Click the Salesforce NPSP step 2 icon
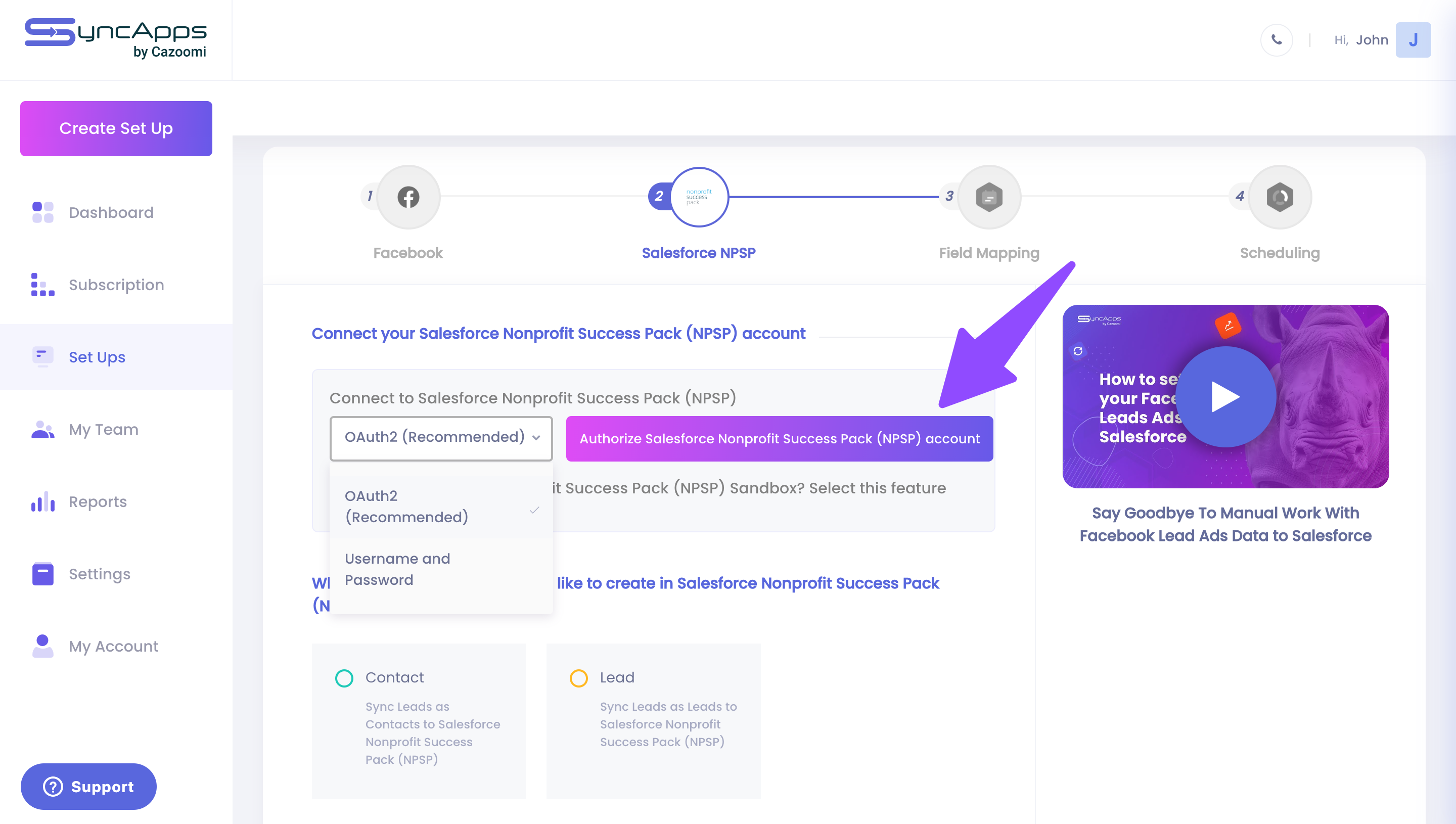This screenshot has height=824, width=1456. (x=699, y=197)
